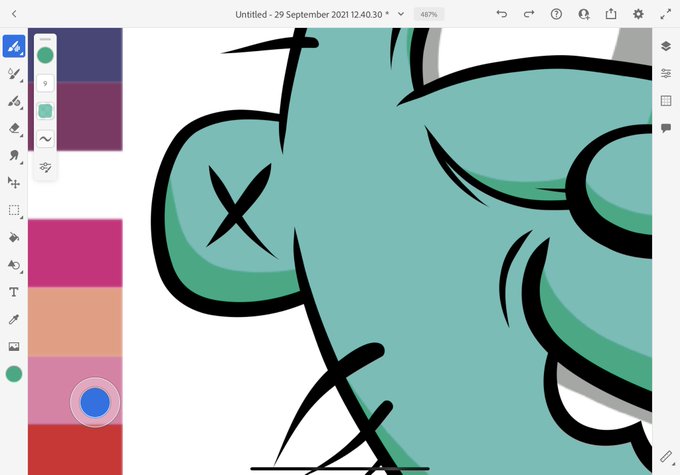Select the rectangular Selection tool
The image size is (680, 475).
click(14, 210)
